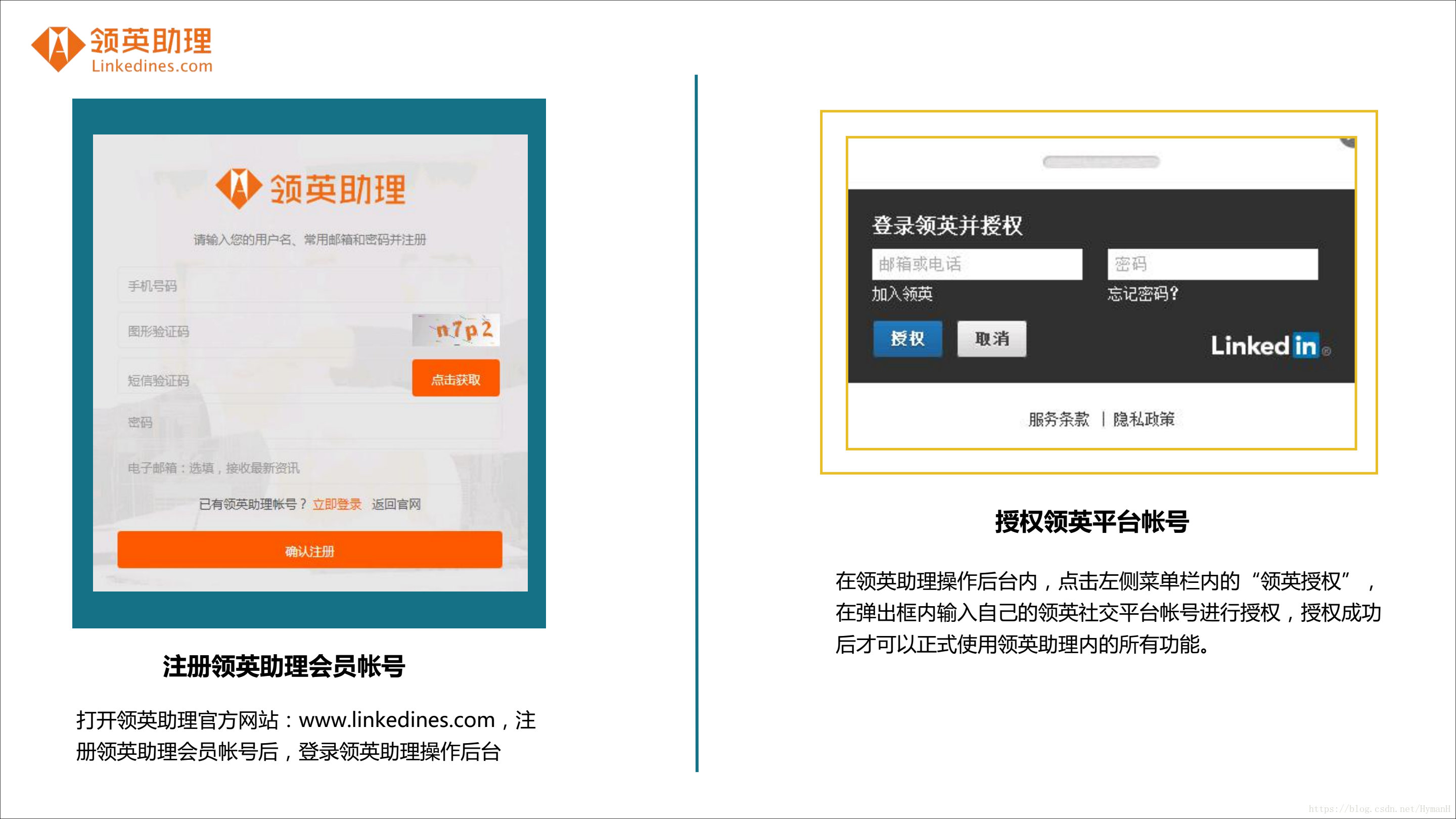This screenshot has width=1456, height=819.
Task: Click the www.linkedines.com URL text
Action: click(x=397, y=719)
